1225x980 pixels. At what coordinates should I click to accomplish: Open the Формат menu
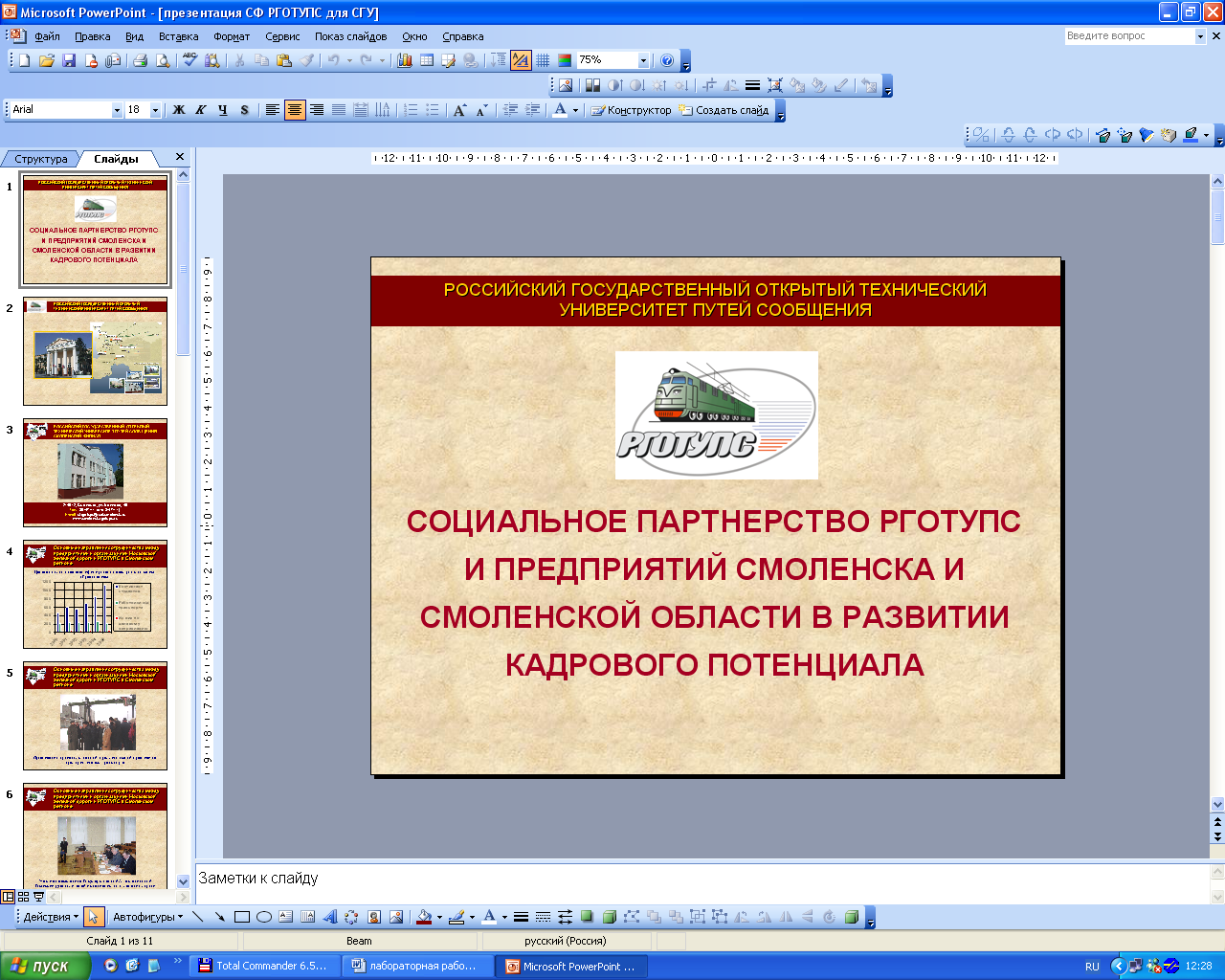(x=232, y=36)
